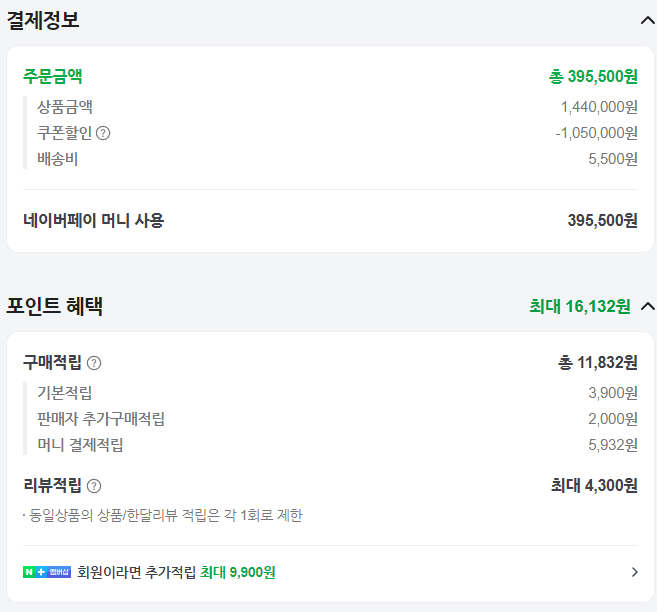The height and width of the screenshot is (612, 657).
Task: Click the -1,050,000원 coupon discount amount
Action: pos(596,133)
